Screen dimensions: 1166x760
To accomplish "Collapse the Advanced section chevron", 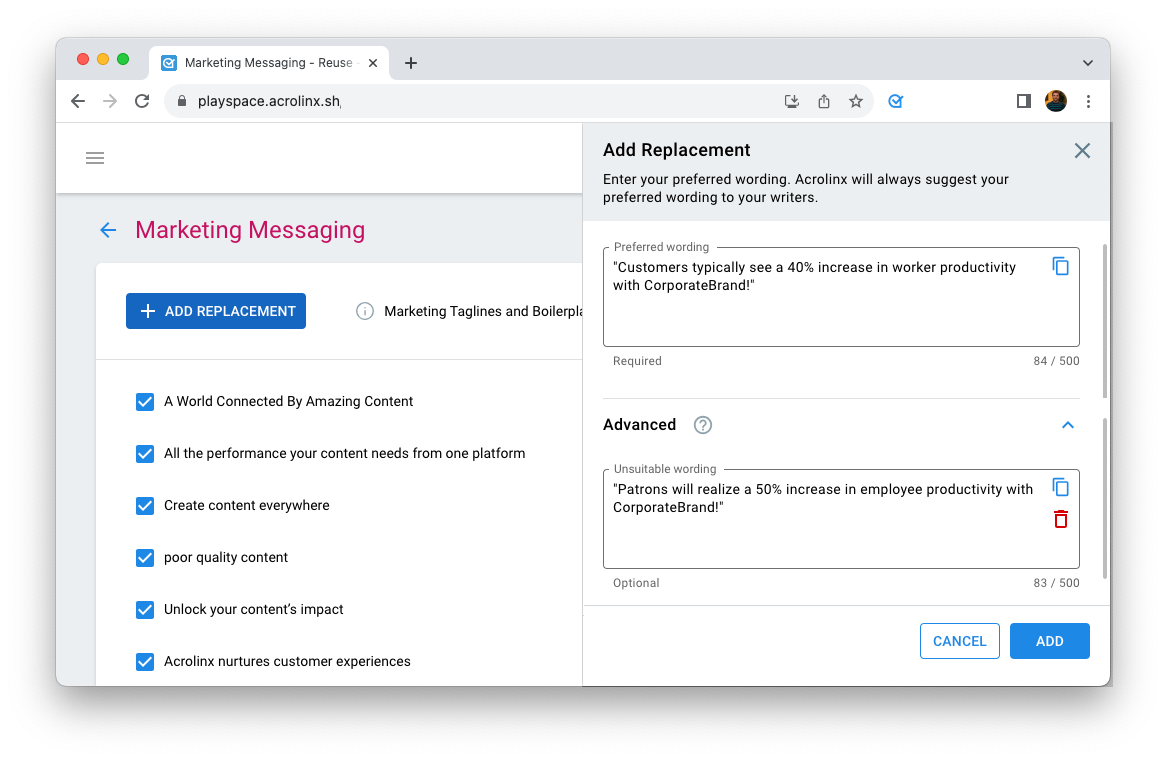I will (1068, 425).
